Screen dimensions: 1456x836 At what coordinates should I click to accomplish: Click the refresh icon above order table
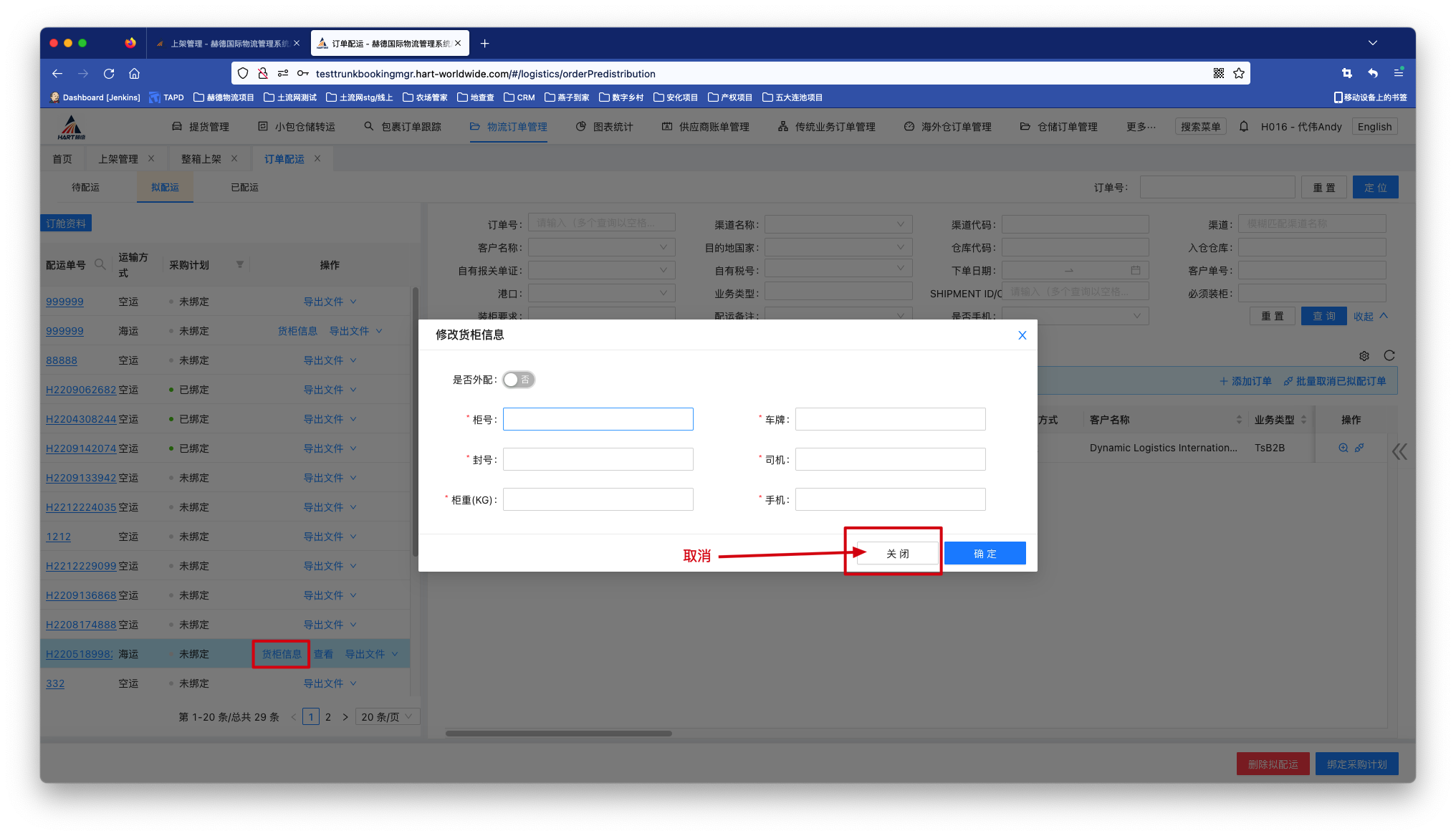pos(1389,356)
